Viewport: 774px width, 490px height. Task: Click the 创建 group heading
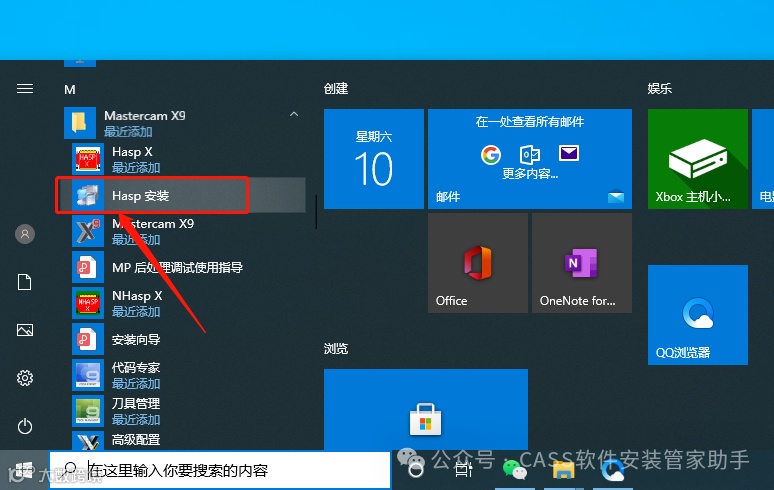coord(336,88)
